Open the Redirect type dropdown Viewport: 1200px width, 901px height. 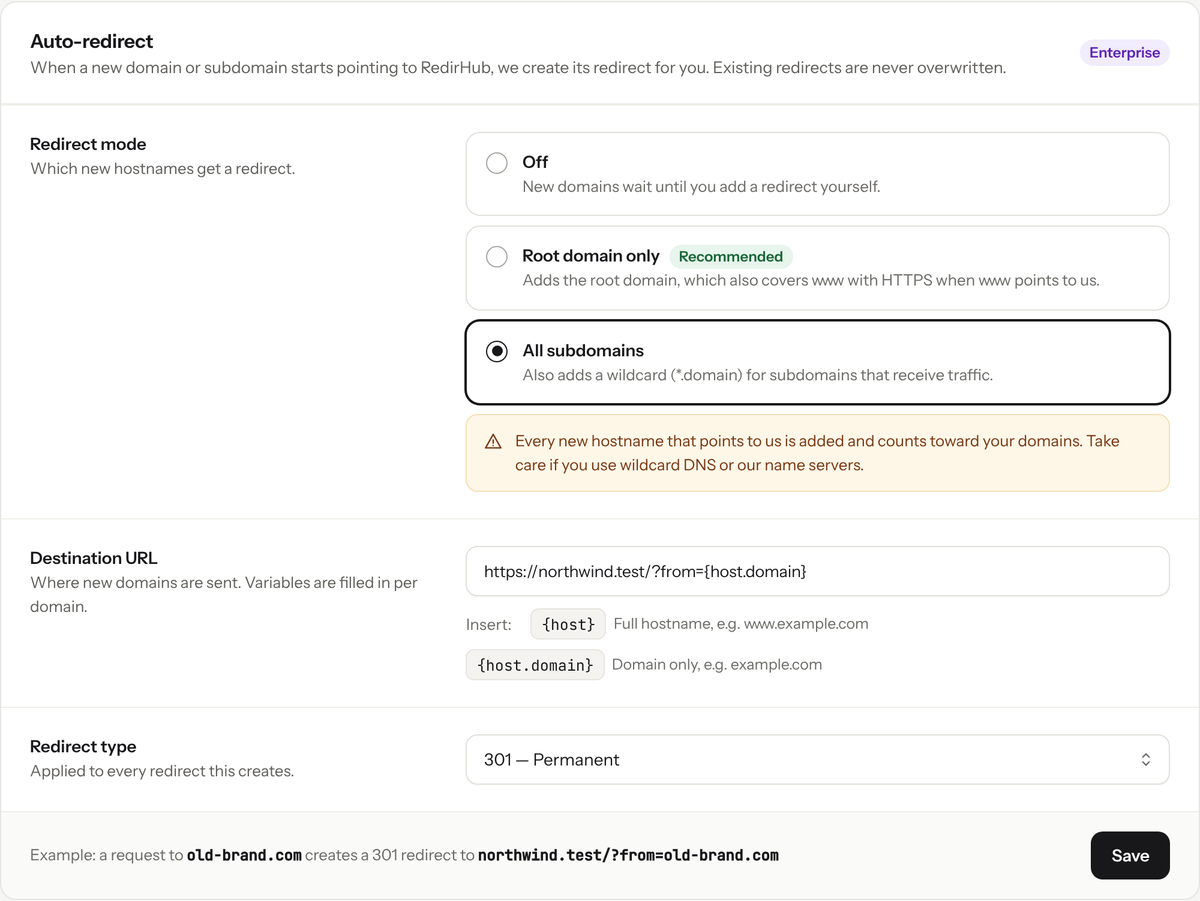(x=817, y=760)
